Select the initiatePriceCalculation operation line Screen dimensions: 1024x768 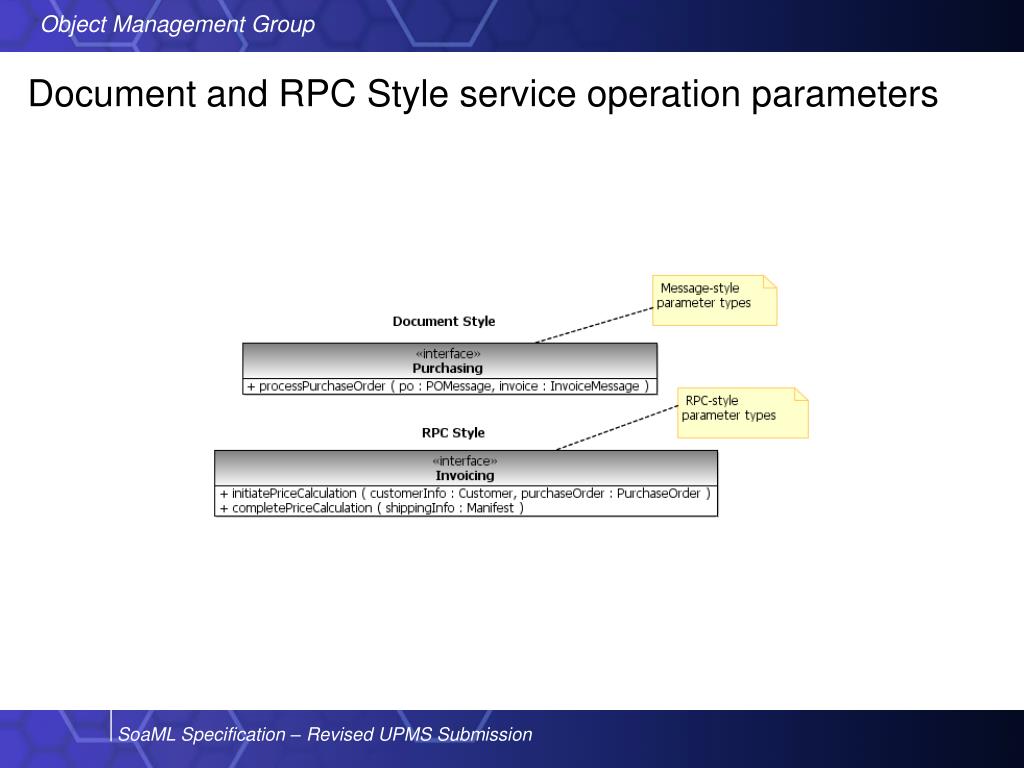click(x=465, y=493)
